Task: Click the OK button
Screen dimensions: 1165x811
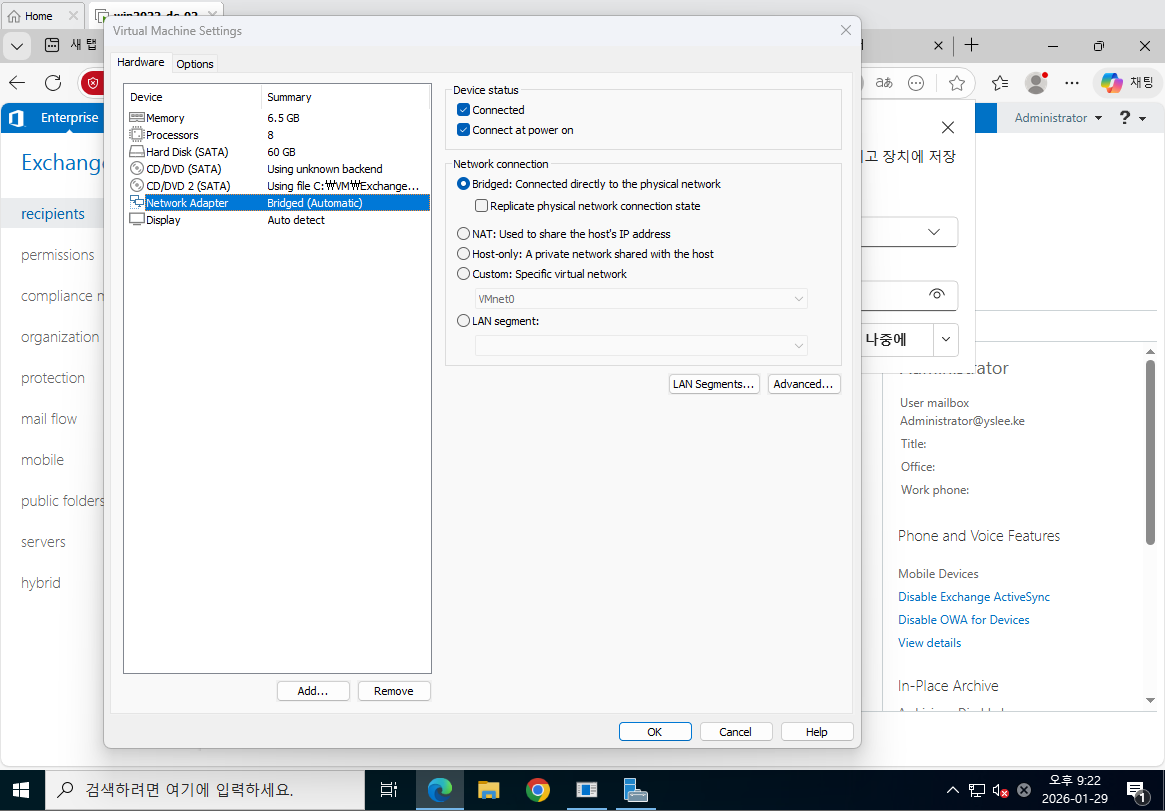Action: click(655, 732)
